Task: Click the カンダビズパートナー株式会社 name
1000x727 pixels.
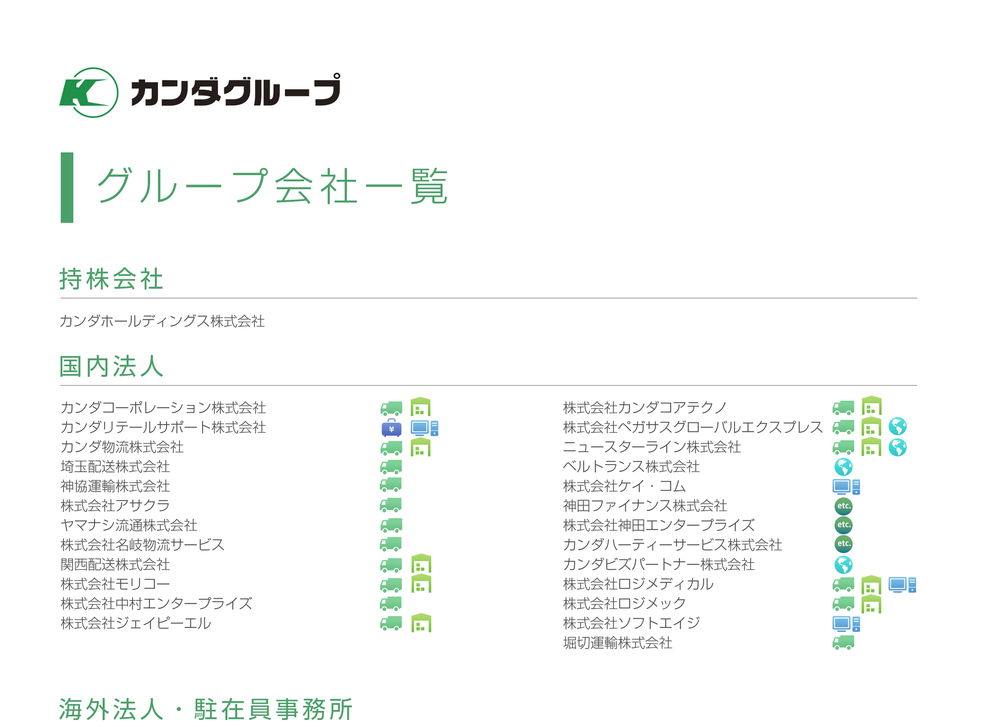Action: point(659,564)
